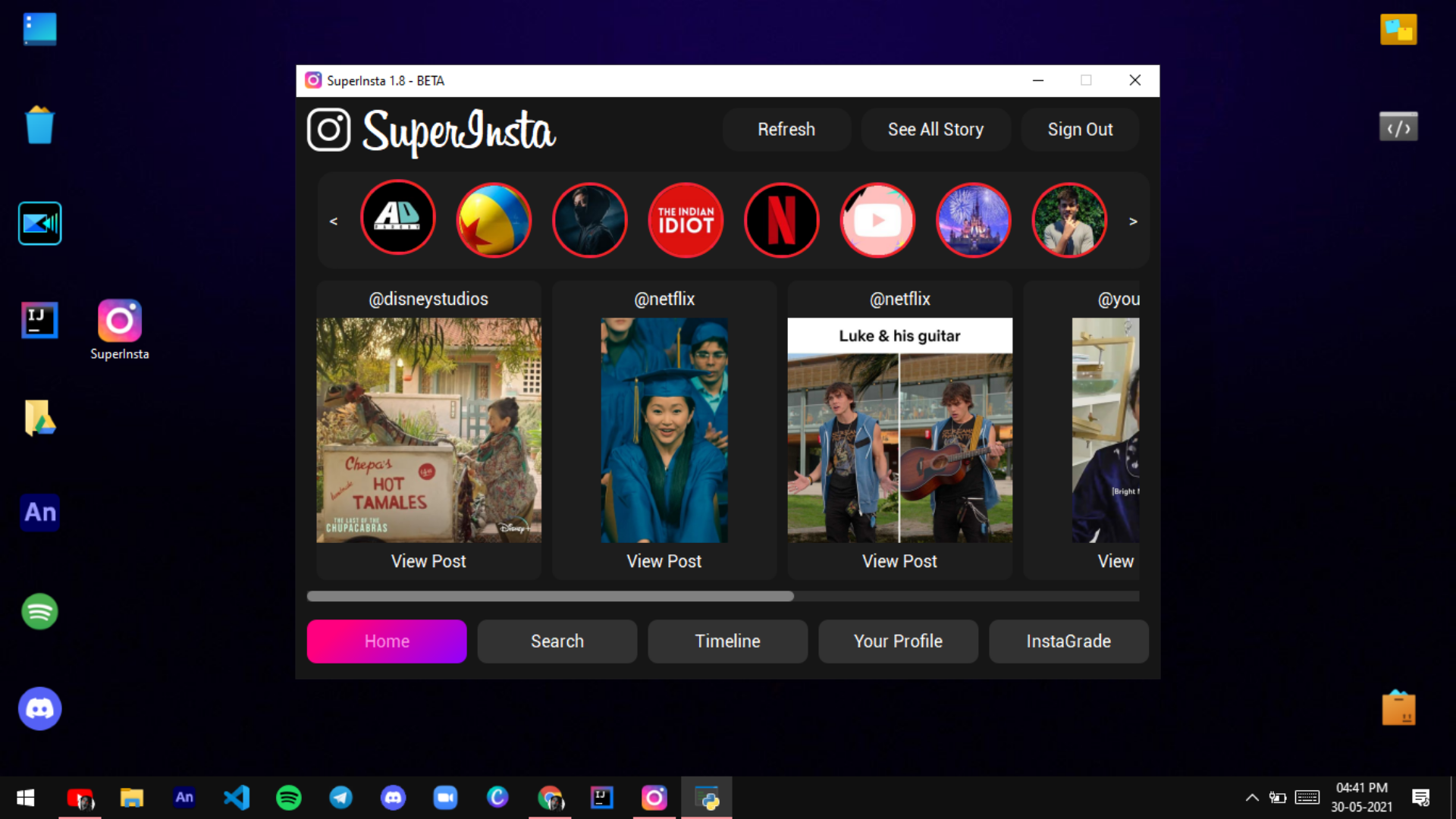Screen dimensions: 1456x819
Task: Open the AD logo story circle
Action: coord(398,218)
